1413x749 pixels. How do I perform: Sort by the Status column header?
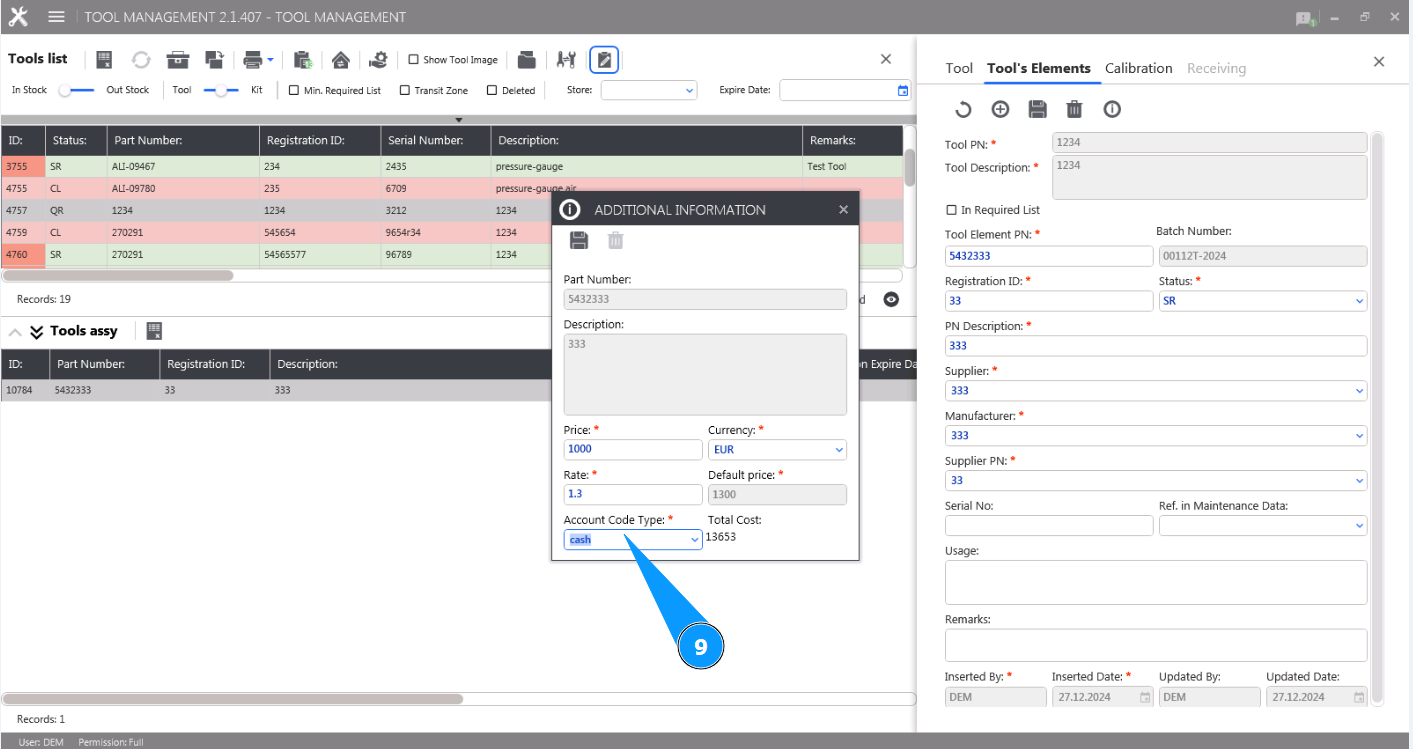76,141
